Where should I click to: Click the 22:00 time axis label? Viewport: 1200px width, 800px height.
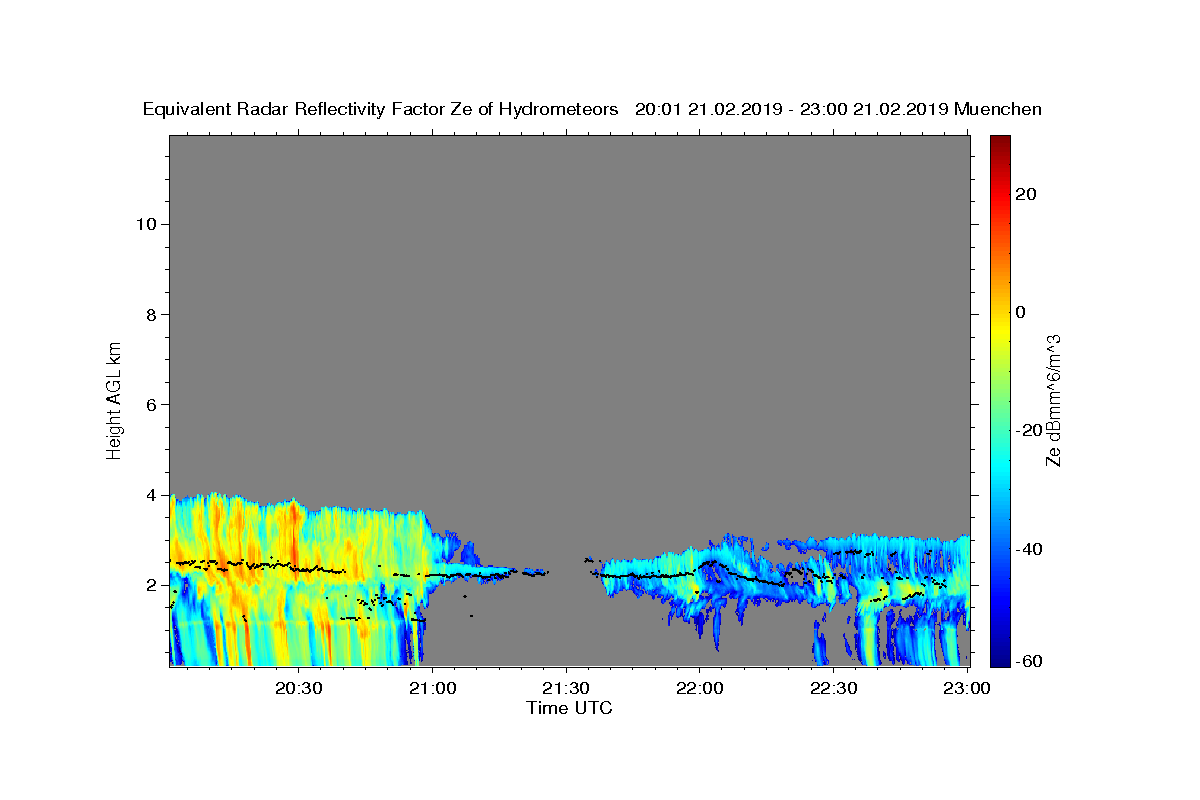click(x=700, y=688)
